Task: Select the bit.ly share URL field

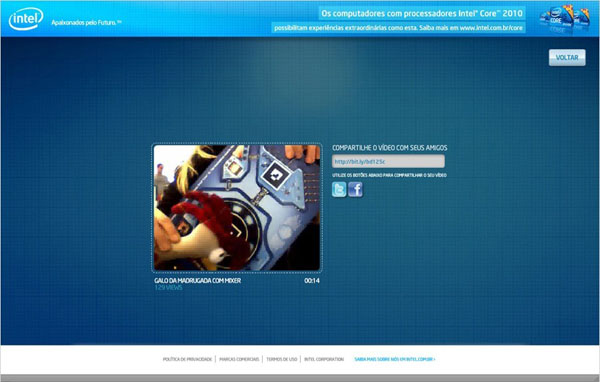Action: pyautogui.click(x=388, y=161)
